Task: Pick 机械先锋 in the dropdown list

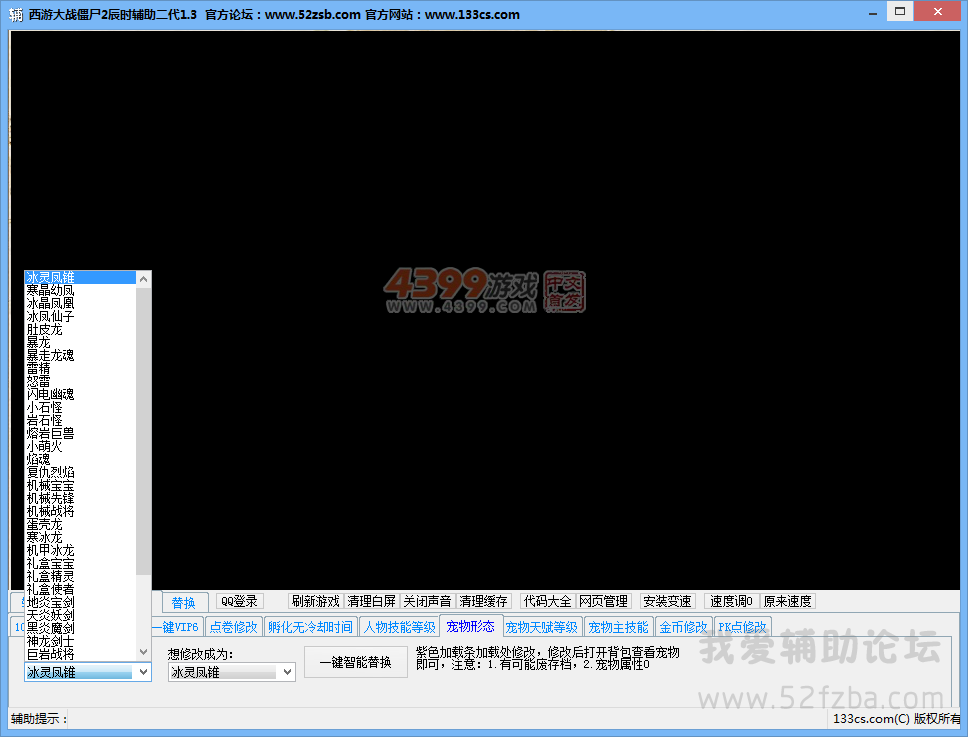Action: tap(80, 498)
